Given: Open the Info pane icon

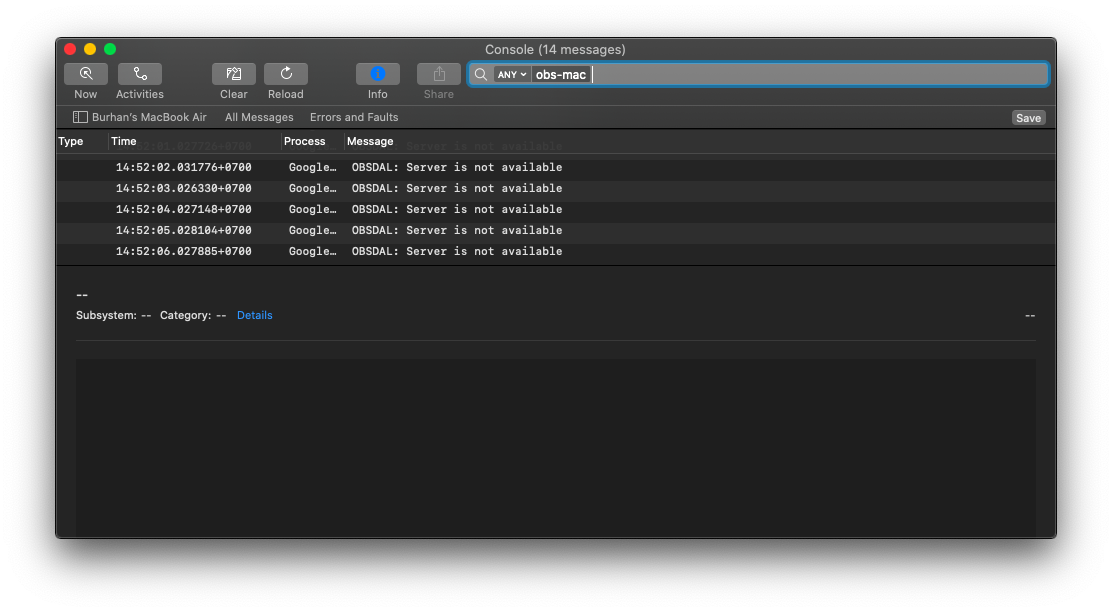Looking at the screenshot, I should click(x=377, y=73).
